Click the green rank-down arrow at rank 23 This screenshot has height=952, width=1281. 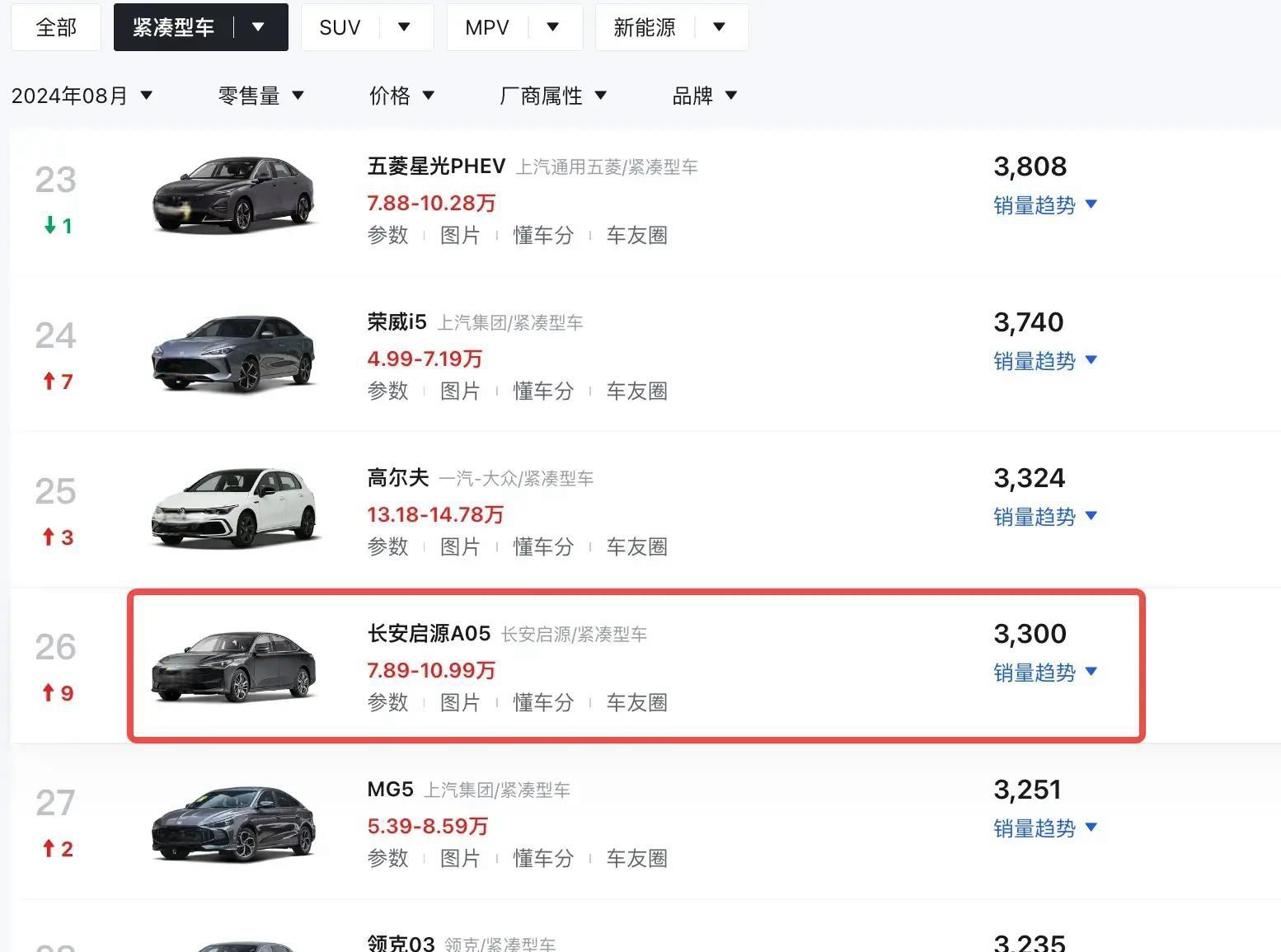click(x=49, y=225)
